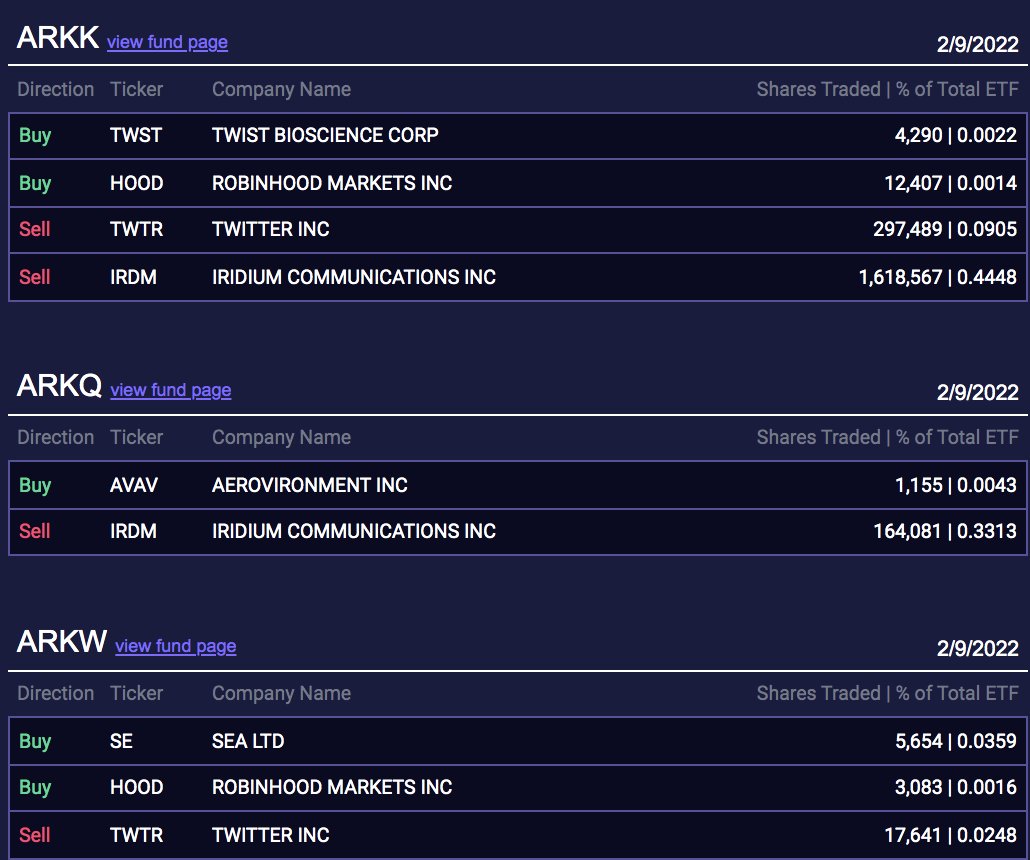
Task: Click the Buy label on TWST row
Action: (35, 136)
